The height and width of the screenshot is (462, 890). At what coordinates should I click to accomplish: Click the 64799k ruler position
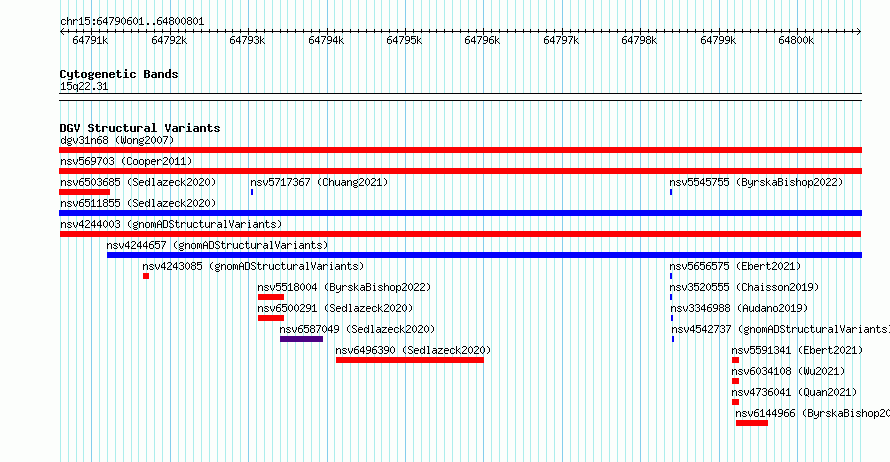pos(718,40)
